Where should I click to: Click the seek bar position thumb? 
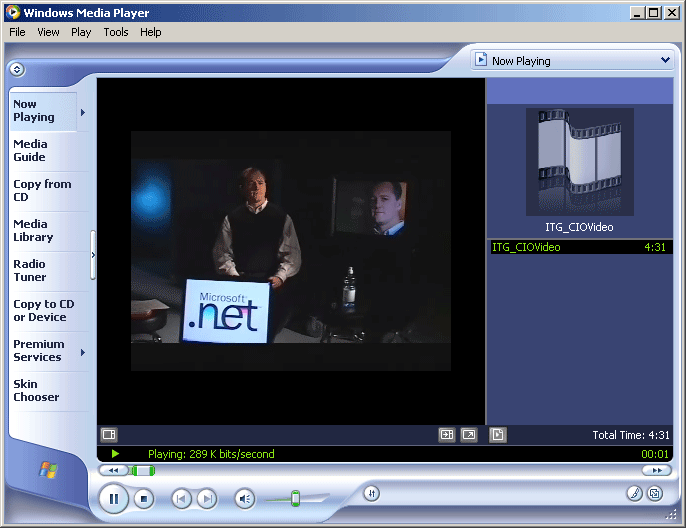pyautogui.click(x=143, y=471)
